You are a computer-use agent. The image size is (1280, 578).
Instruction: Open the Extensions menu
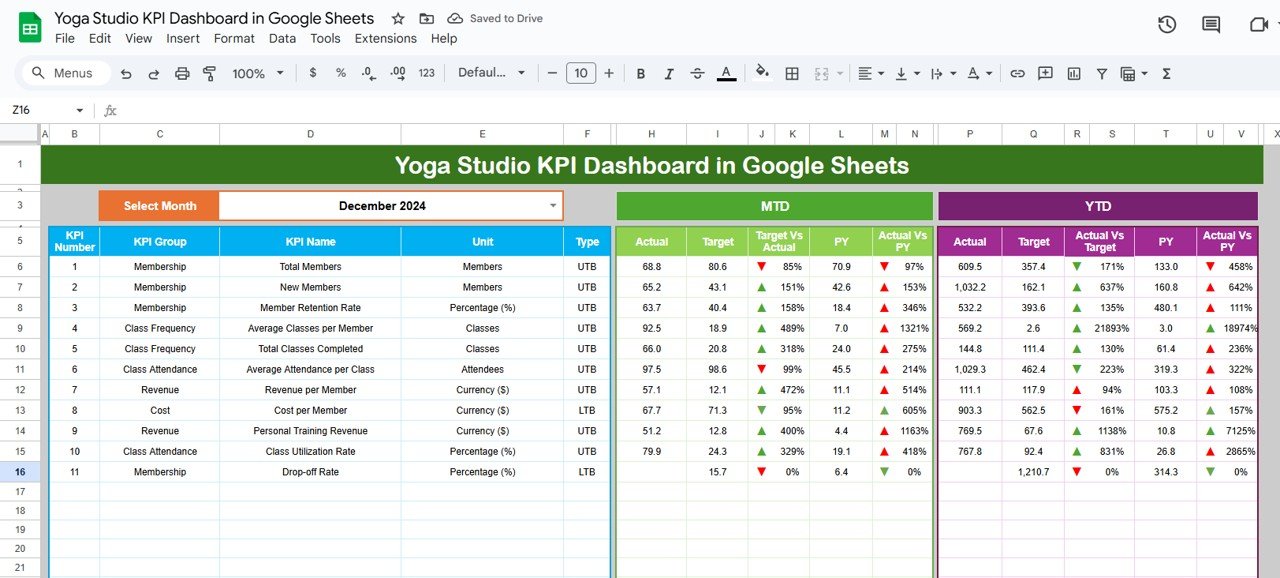(385, 38)
